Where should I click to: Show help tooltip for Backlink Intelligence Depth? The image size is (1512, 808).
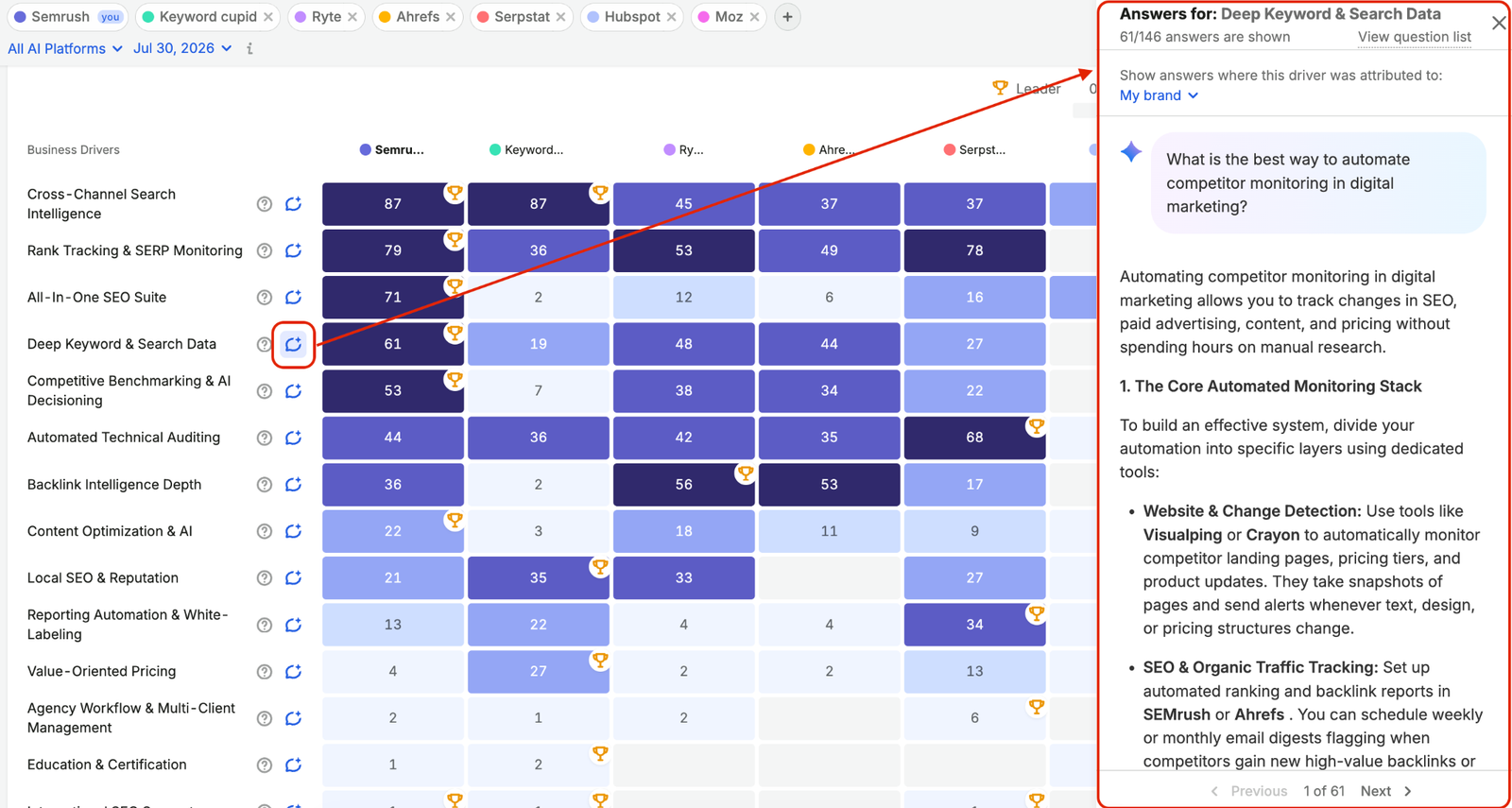click(x=265, y=485)
